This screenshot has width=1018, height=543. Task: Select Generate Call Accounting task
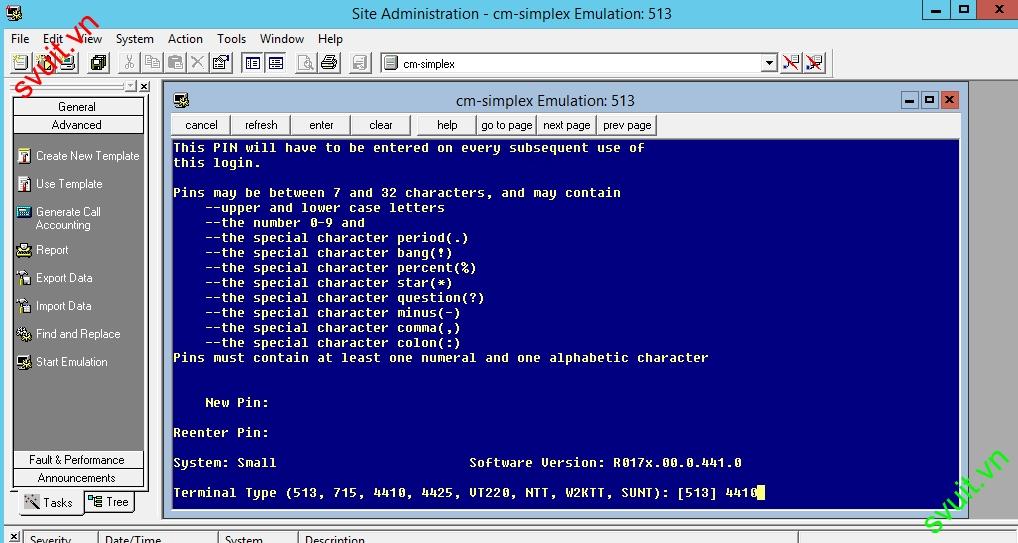coord(58,218)
